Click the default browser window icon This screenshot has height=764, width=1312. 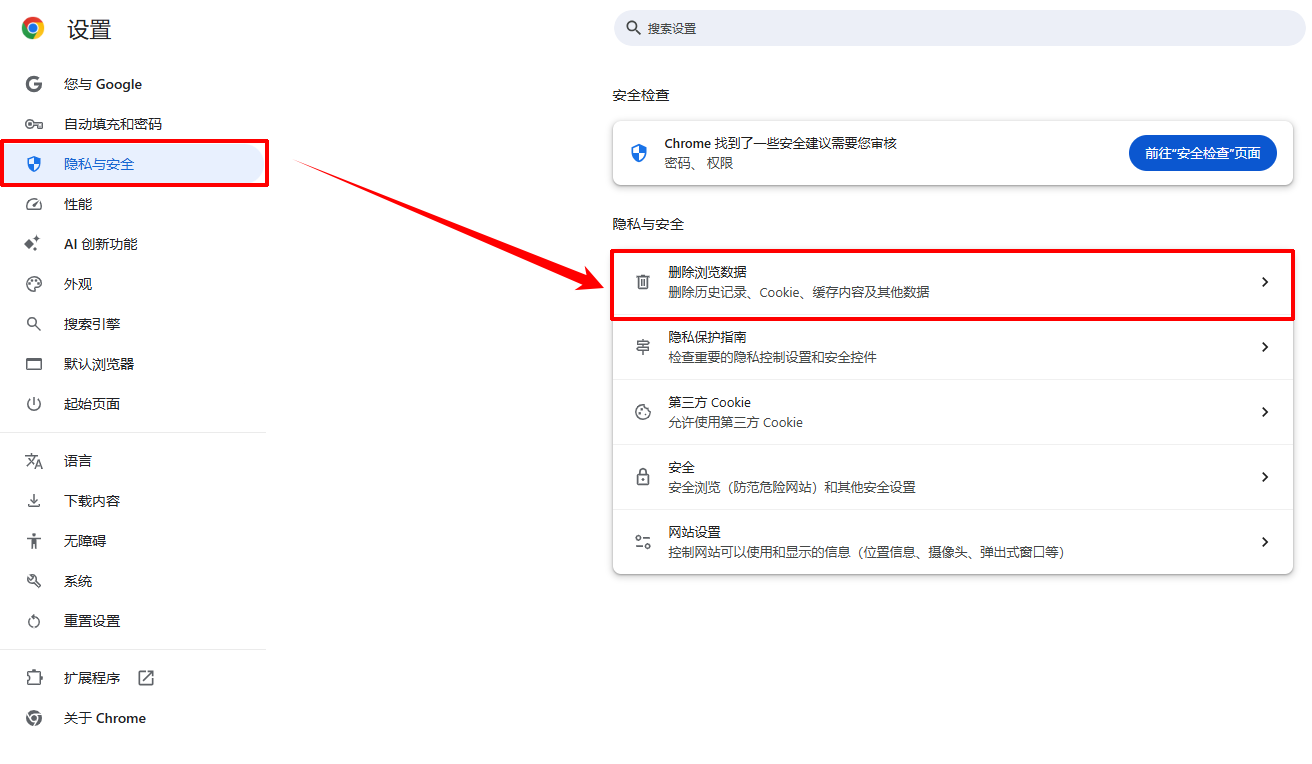coord(34,364)
